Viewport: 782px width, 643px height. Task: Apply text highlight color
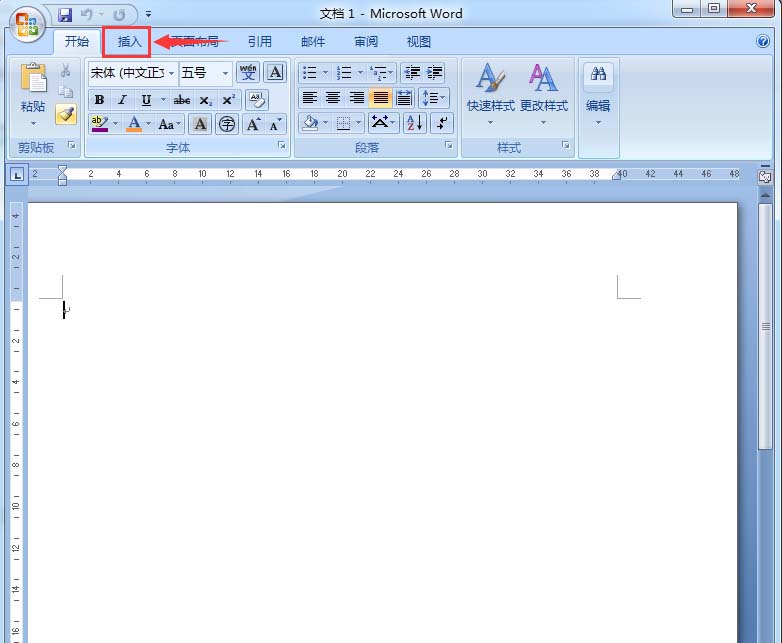pos(100,123)
